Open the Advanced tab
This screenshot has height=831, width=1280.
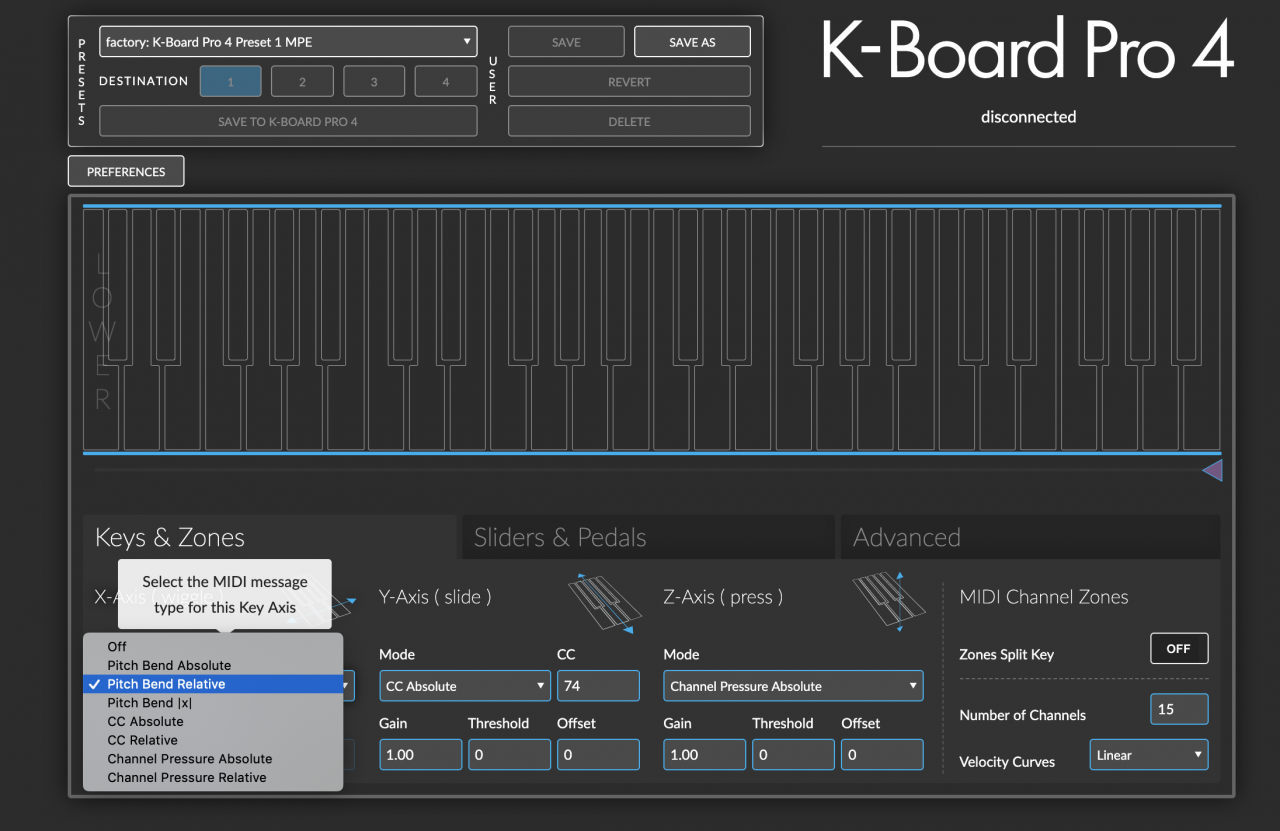pyautogui.click(x=1029, y=537)
